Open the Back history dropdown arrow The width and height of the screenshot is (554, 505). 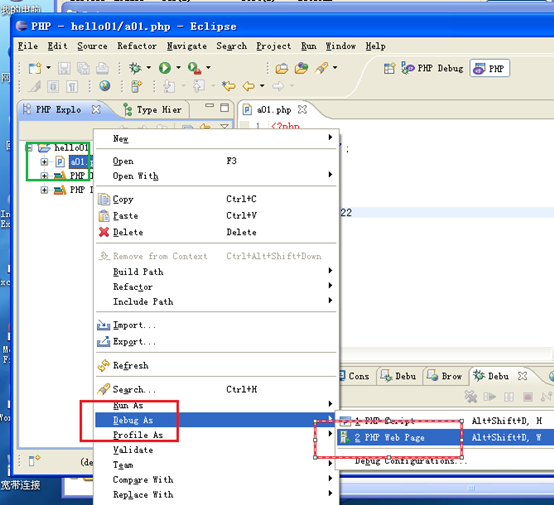262,86
